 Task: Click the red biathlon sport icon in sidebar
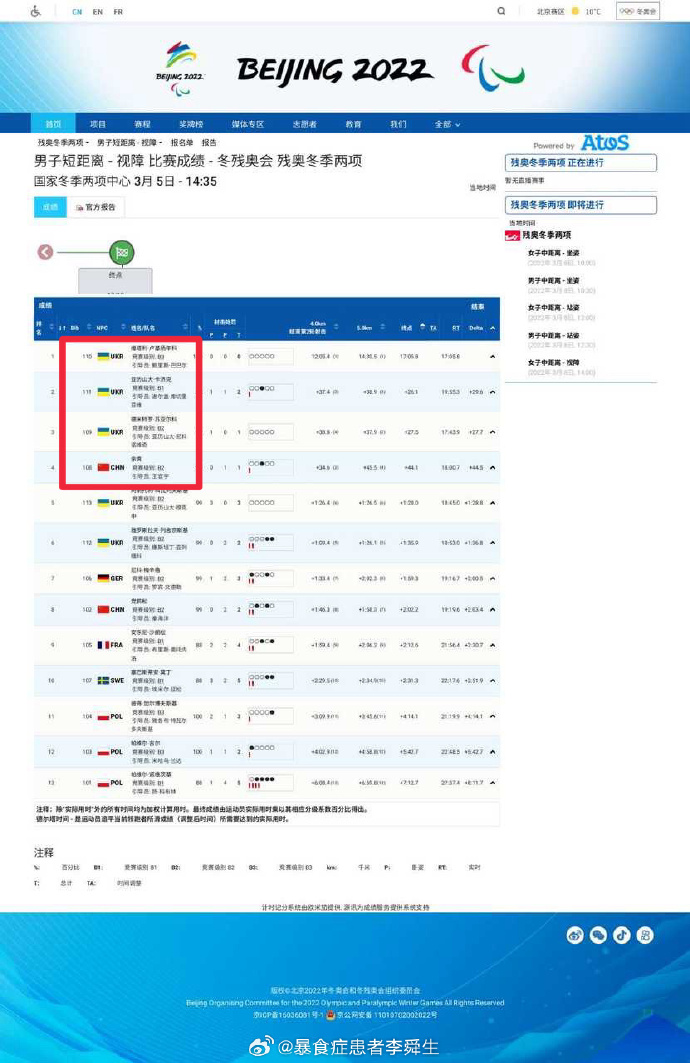[512, 235]
